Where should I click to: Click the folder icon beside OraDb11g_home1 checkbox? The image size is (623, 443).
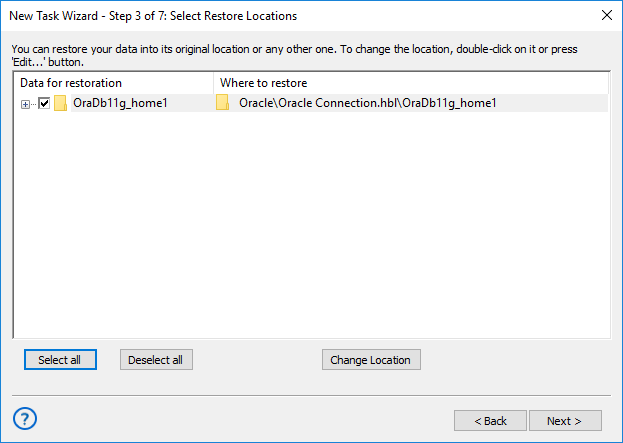(x=61, y=103)
